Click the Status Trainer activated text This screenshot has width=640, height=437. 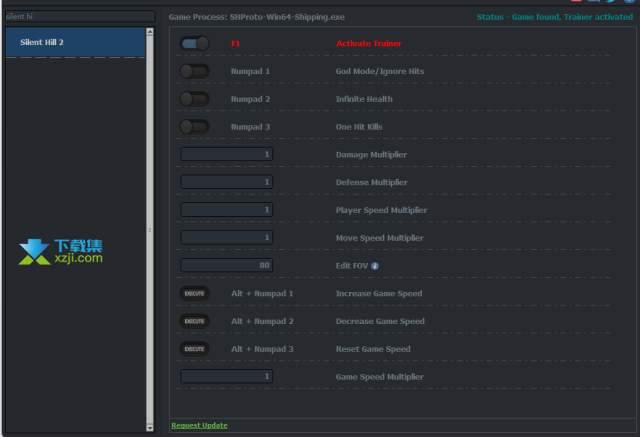point(555,17)
